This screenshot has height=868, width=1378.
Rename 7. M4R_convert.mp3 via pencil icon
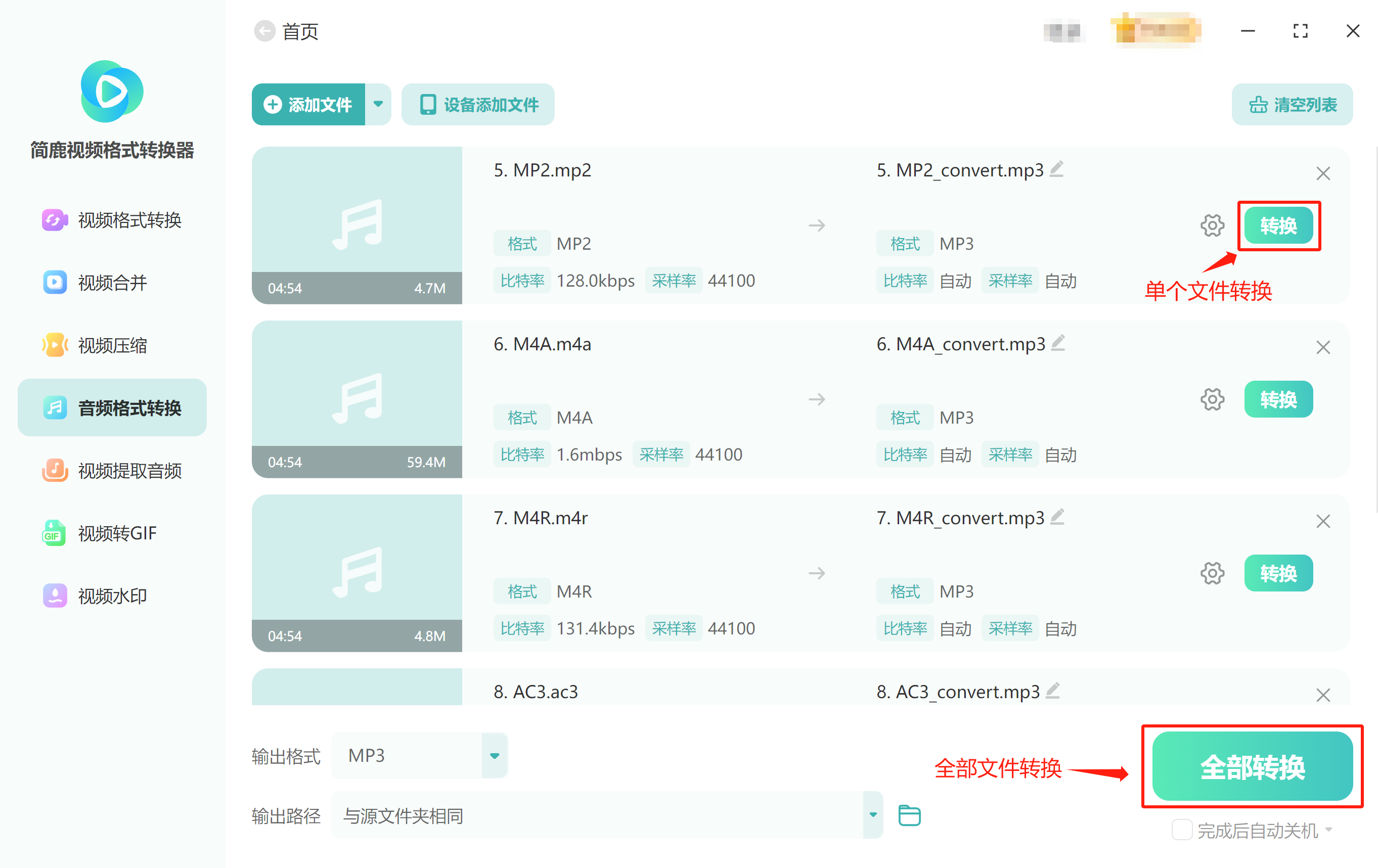pyautogui.click(x=1057, y=517)
